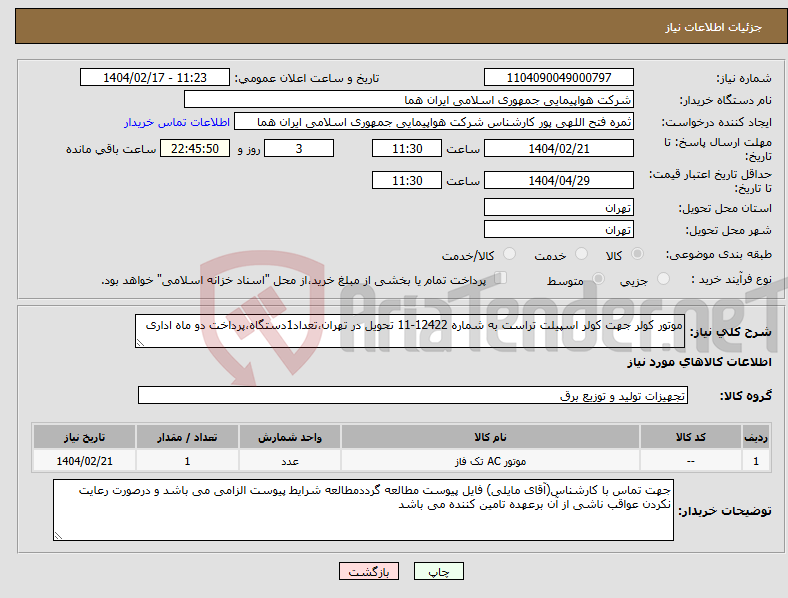Click the quantity cell showing 1

coord(187,461)
